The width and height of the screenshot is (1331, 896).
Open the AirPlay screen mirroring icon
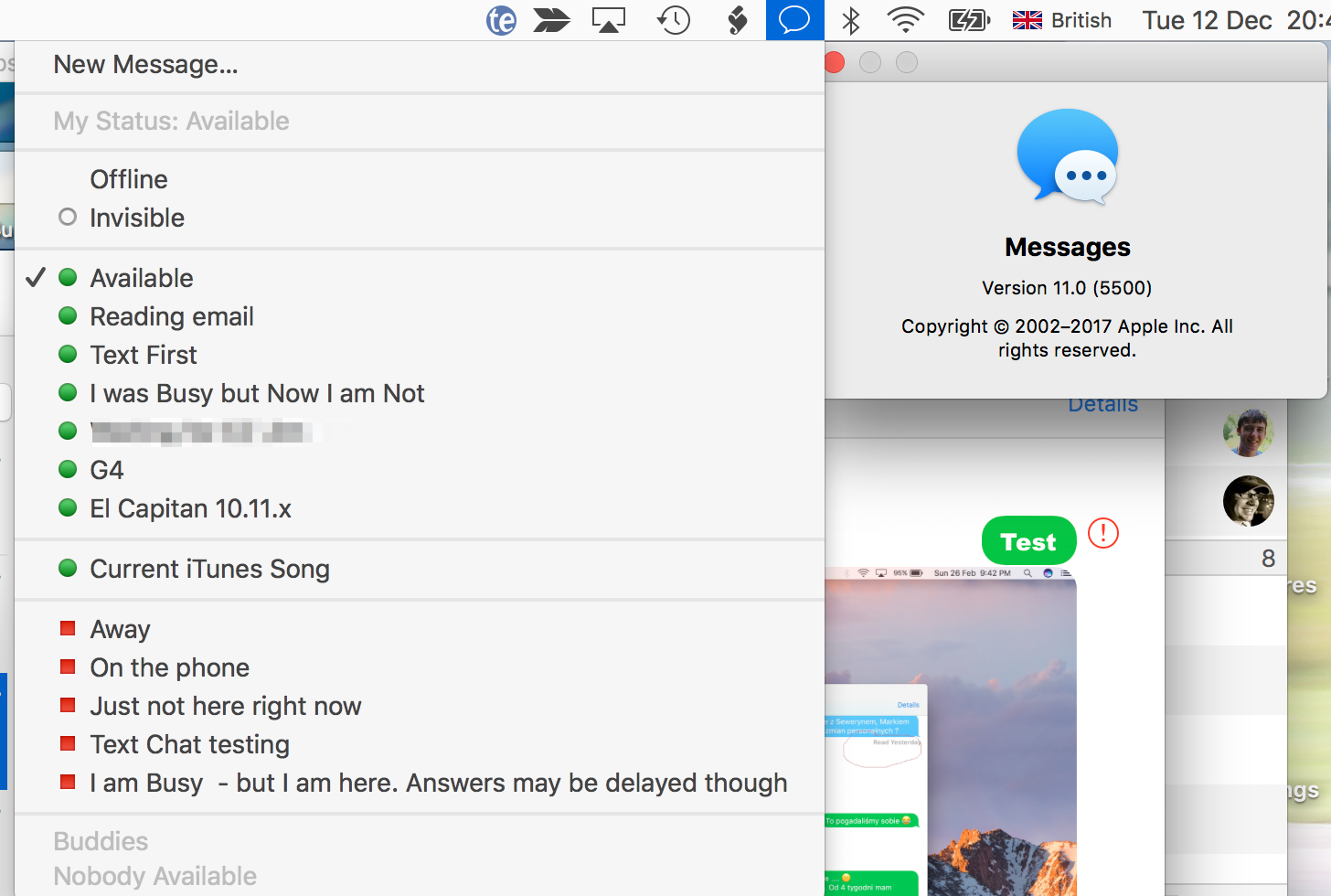point(608,19)
